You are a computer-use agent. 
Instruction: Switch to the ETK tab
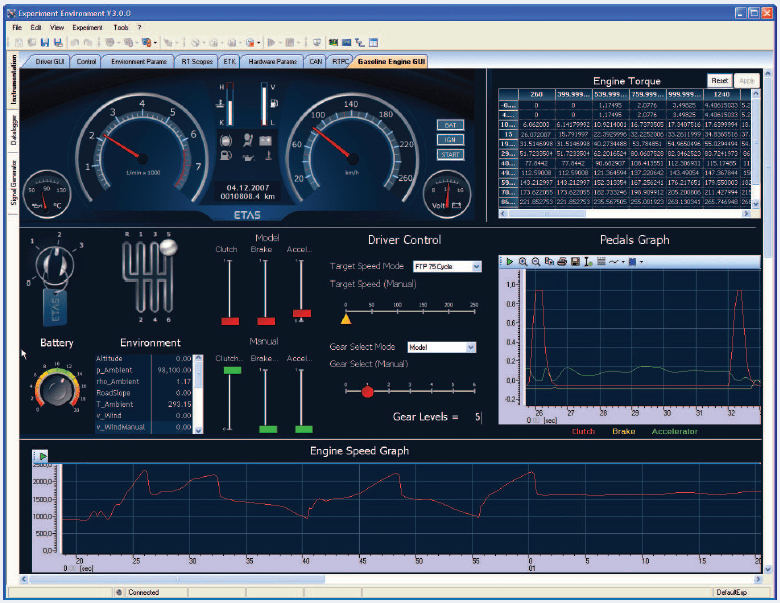coord(229,62)
